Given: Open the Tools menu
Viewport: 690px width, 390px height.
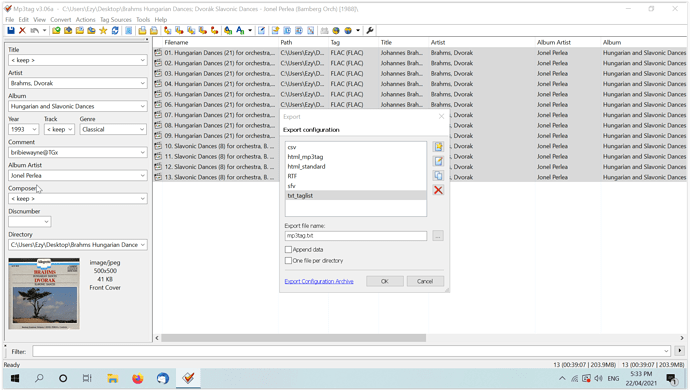Looking at the screenshot, I should pos(143,20).
